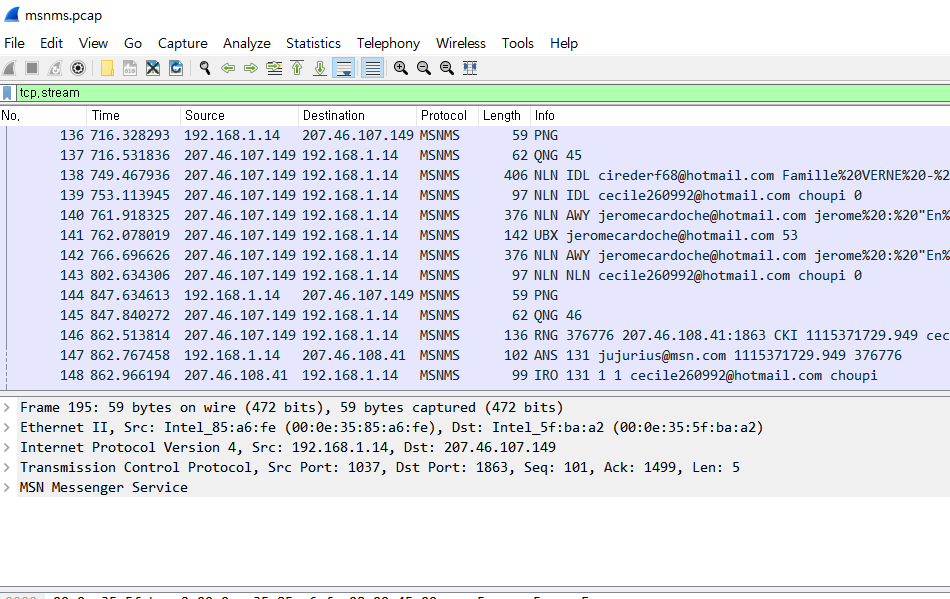The width and height of the screenshot is (950, 599).
Task: Go to previous packet with left arrow
Action: click(228, 68)
